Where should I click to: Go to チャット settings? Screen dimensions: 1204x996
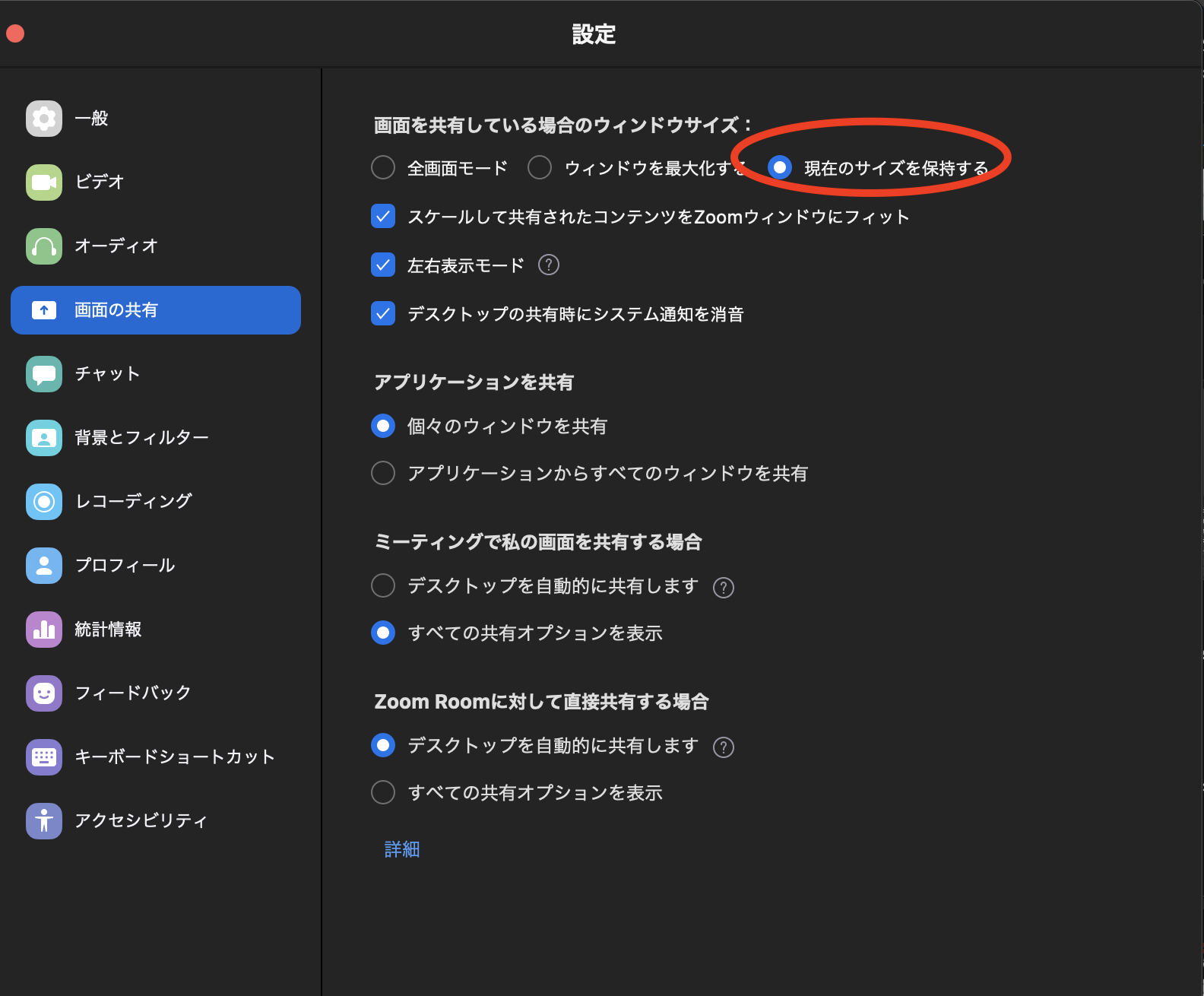(156, 374)
